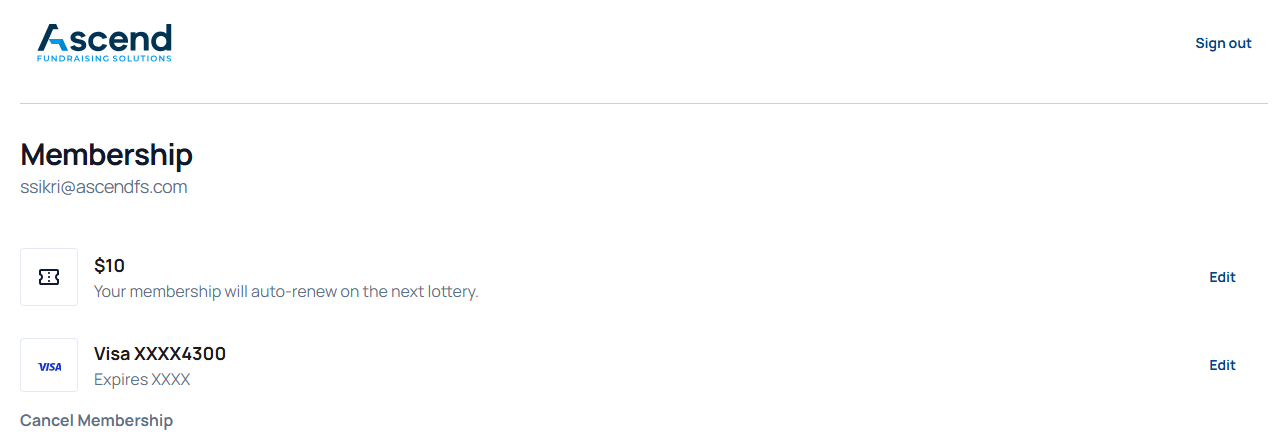Edit the Visa payment method
The image size is (1272, 447).
(x=1222, y=365)
